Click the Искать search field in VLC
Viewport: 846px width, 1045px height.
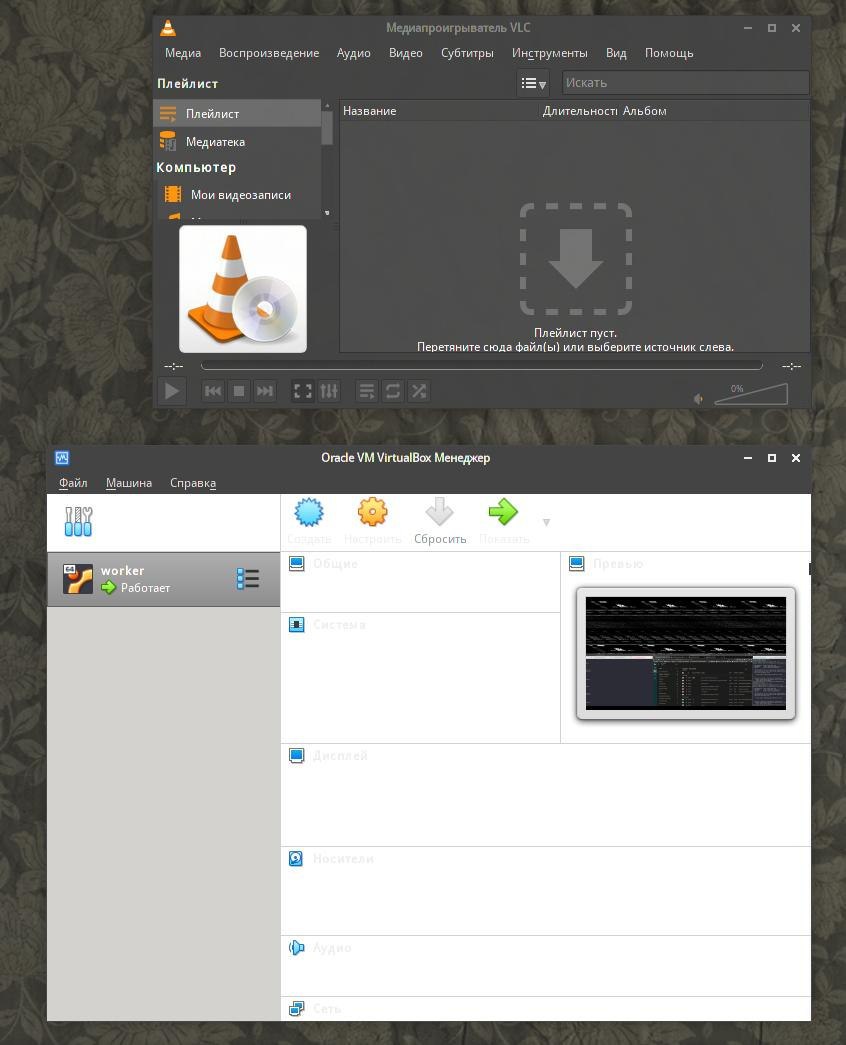(x=685, y=83)
